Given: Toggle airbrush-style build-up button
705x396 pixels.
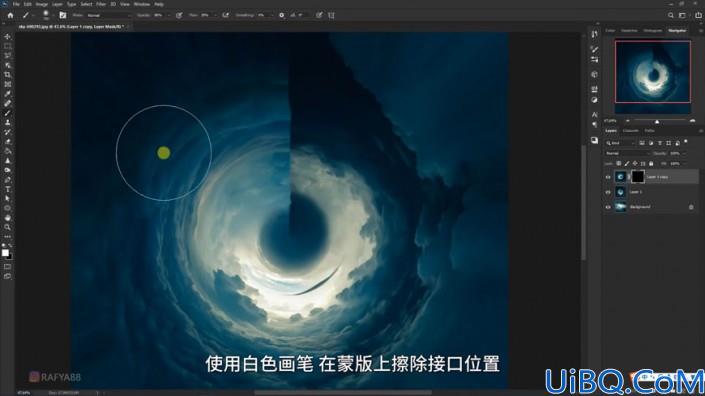Looking at the screenshot, I should (226, 15).
